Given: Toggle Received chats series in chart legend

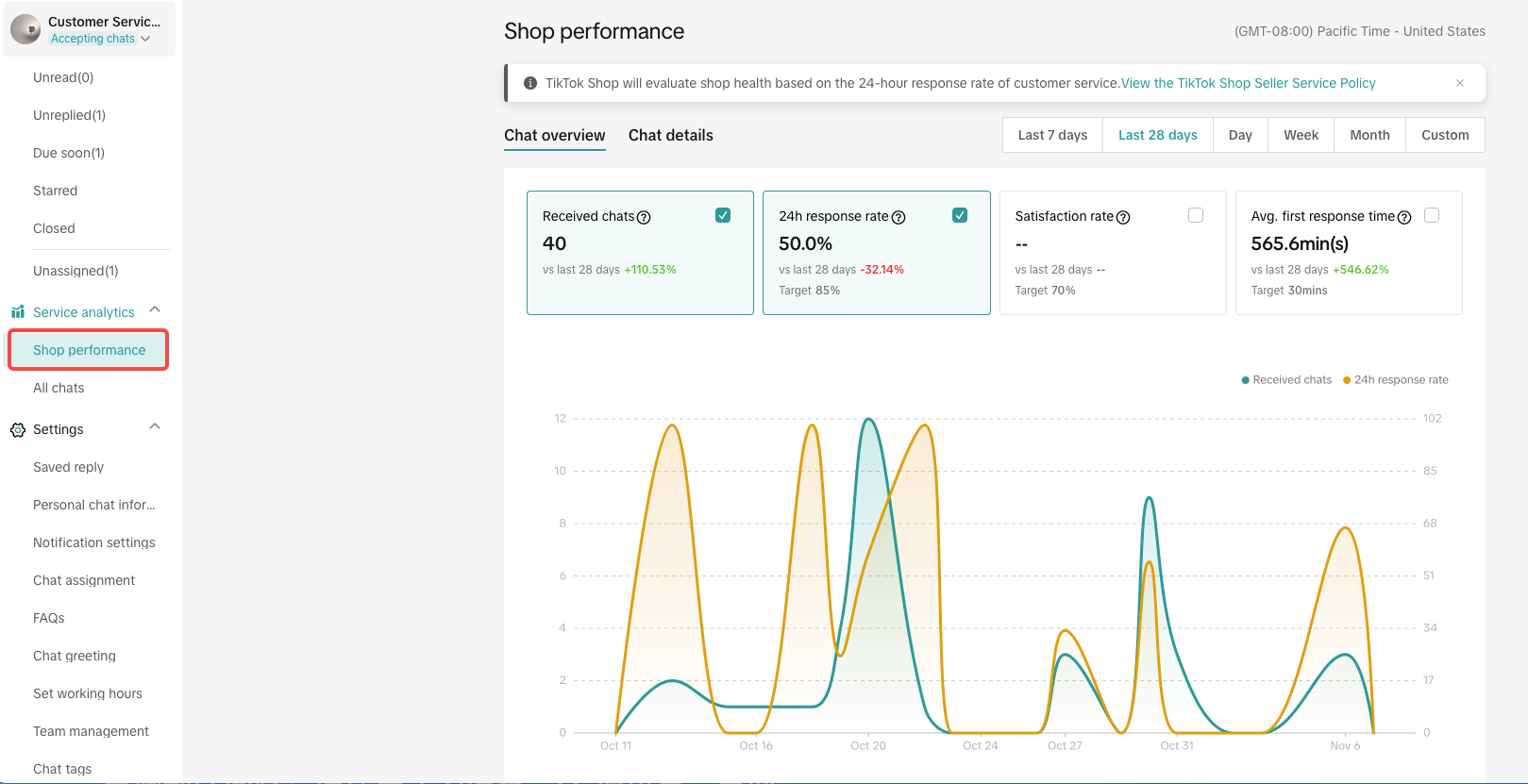Looking at the screenshot, I should [1286, 380].
